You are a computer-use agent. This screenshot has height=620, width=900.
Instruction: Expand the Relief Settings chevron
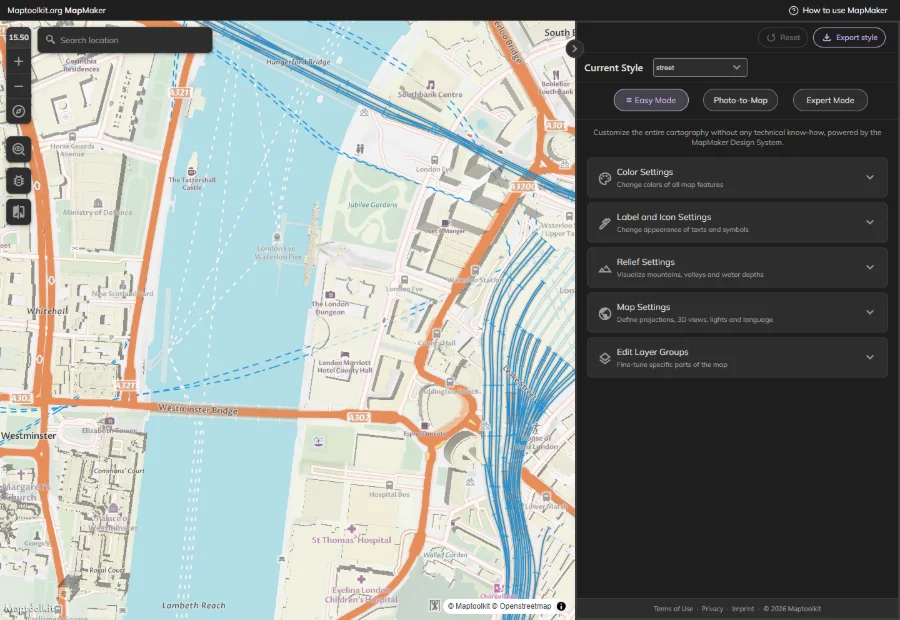coord(870,267)
